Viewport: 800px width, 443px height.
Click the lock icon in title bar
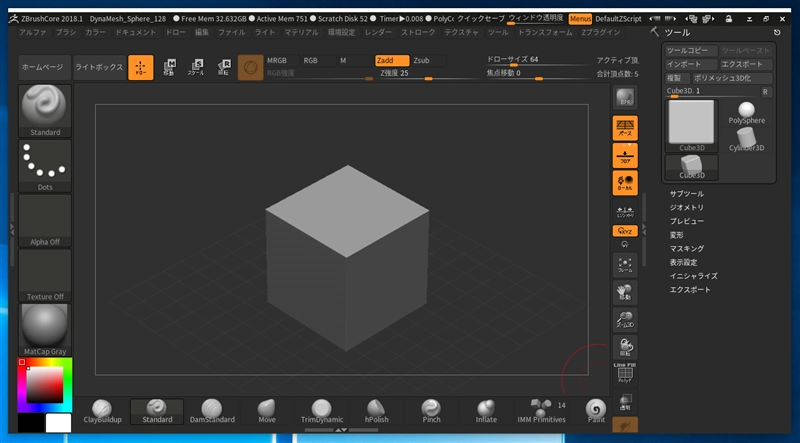click(729, 19)
